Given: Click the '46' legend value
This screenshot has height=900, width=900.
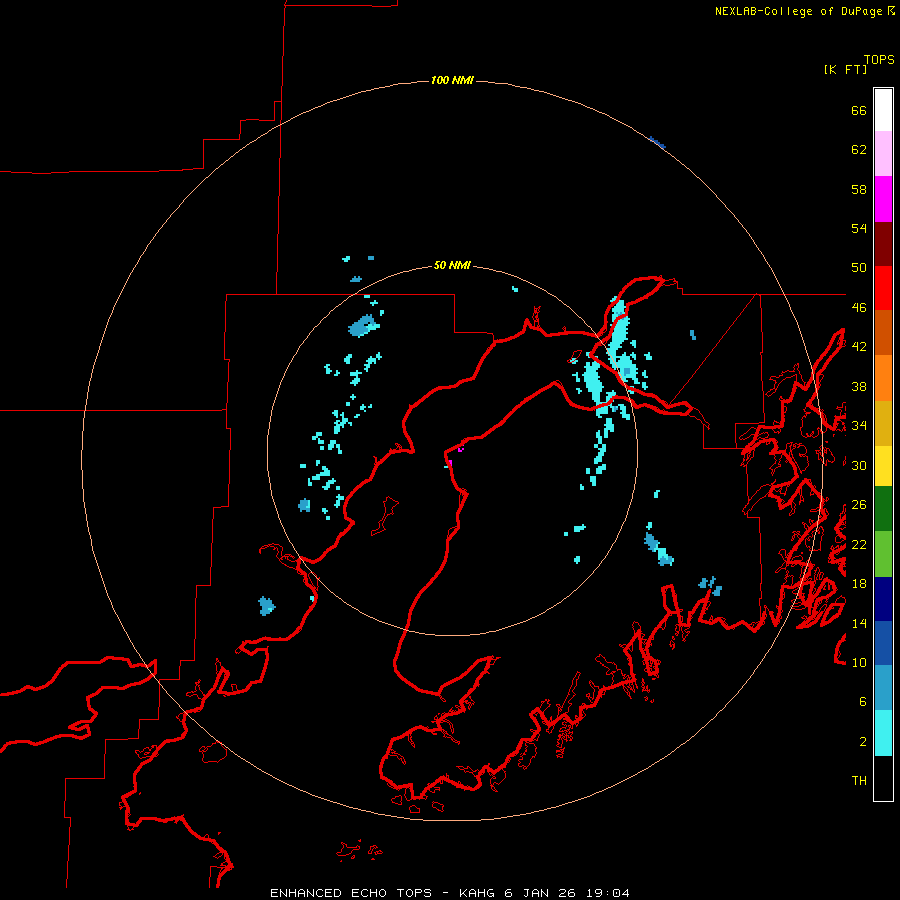Looking at the screenshot, I should (x=859, y=308).
